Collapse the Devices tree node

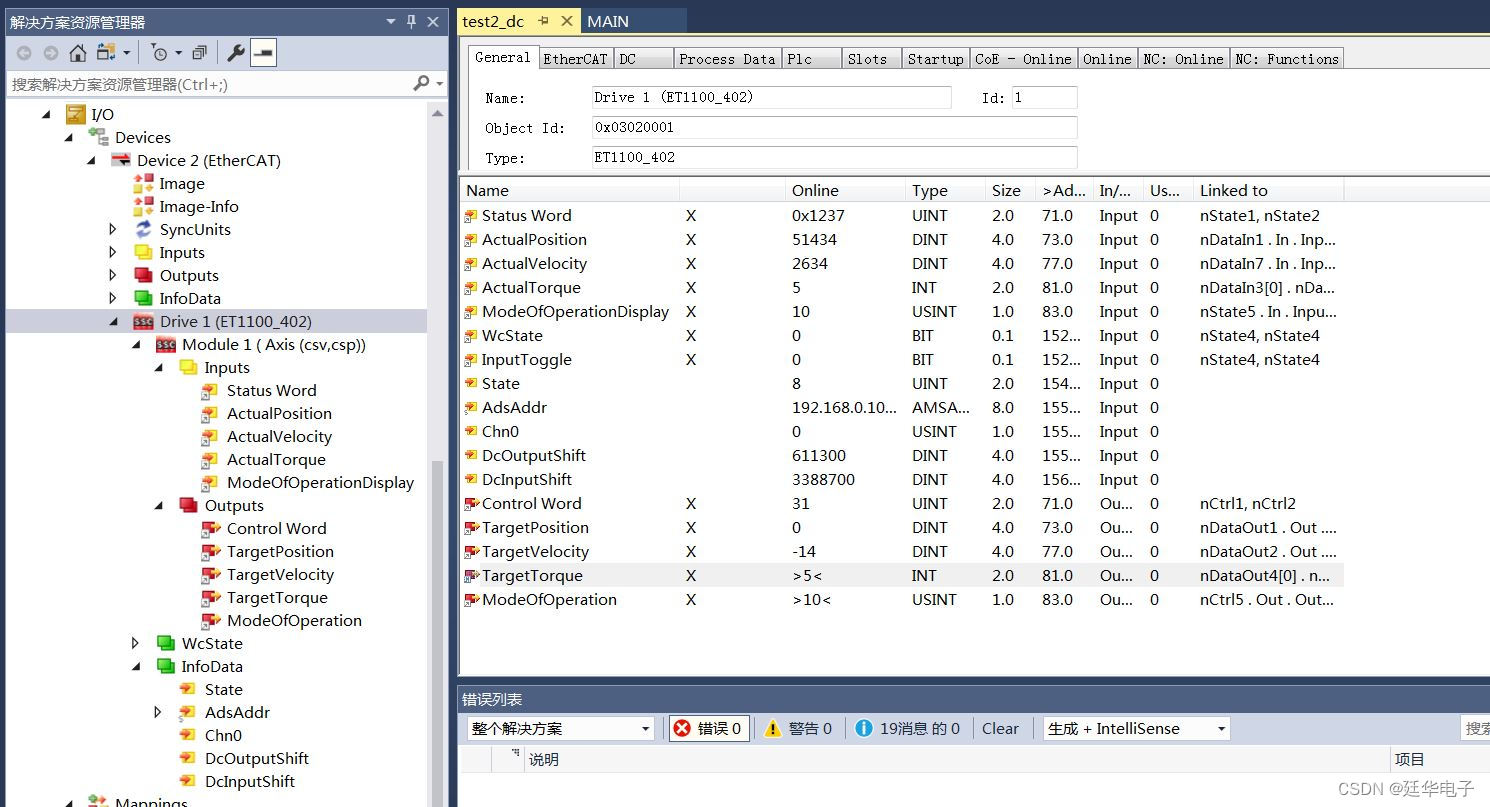[x=69, y=138]
